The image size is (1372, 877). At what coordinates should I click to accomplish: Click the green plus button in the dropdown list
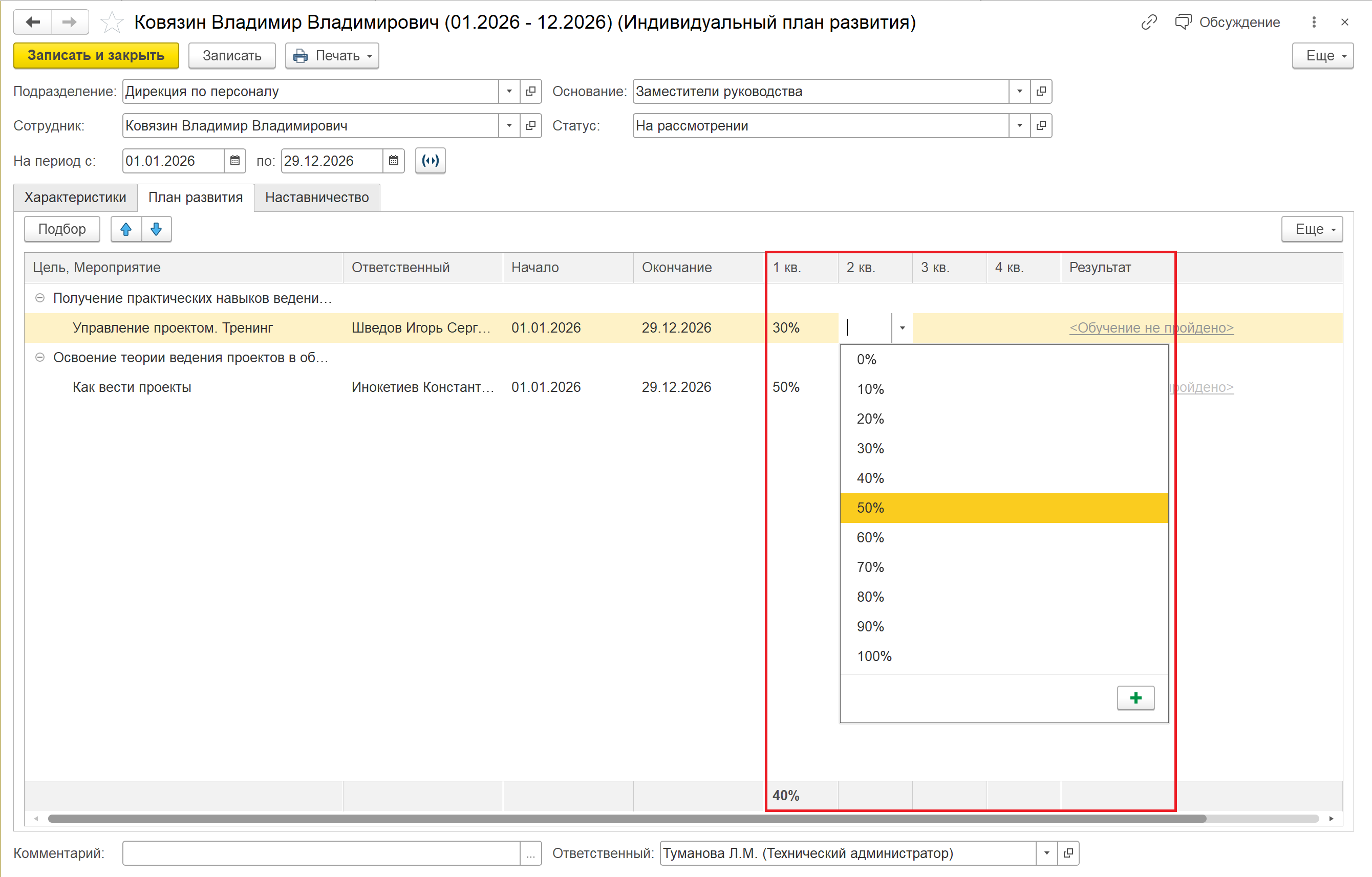(1135, 697)
